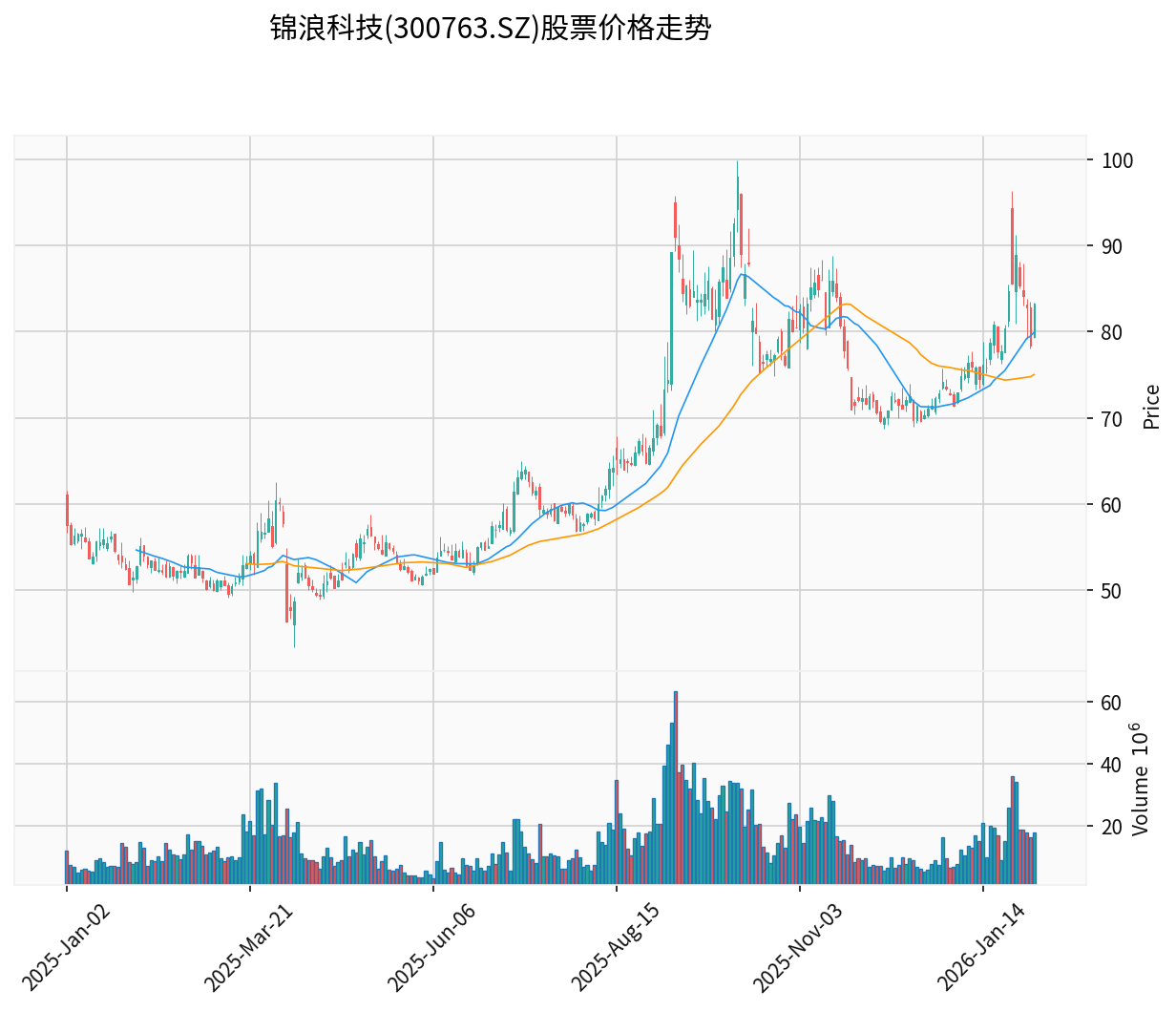Click the chart title 锦浪科技(300763.SZ)股票价格走势
This screenshot has height=1011, width=1176.
tap(490, 30)
